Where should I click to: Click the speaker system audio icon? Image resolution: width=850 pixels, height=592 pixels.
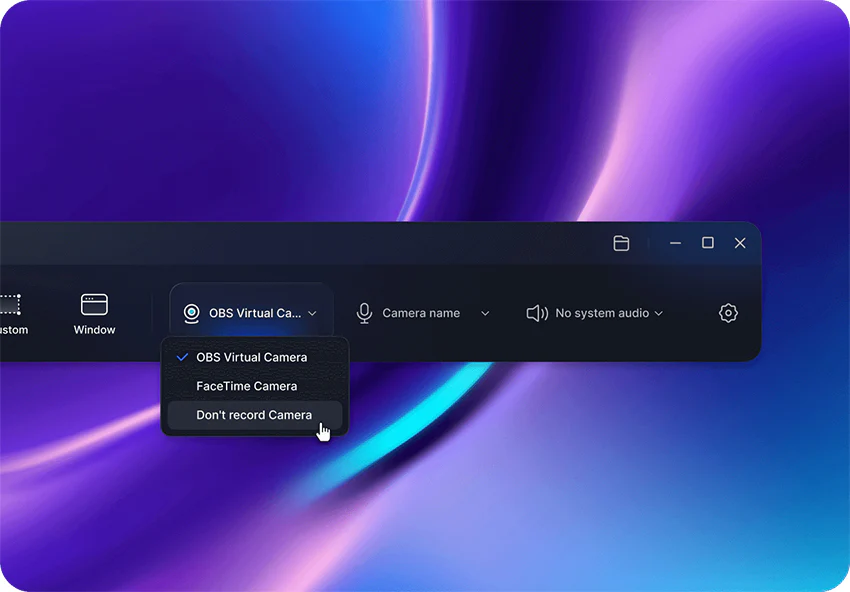click(537, 313)
